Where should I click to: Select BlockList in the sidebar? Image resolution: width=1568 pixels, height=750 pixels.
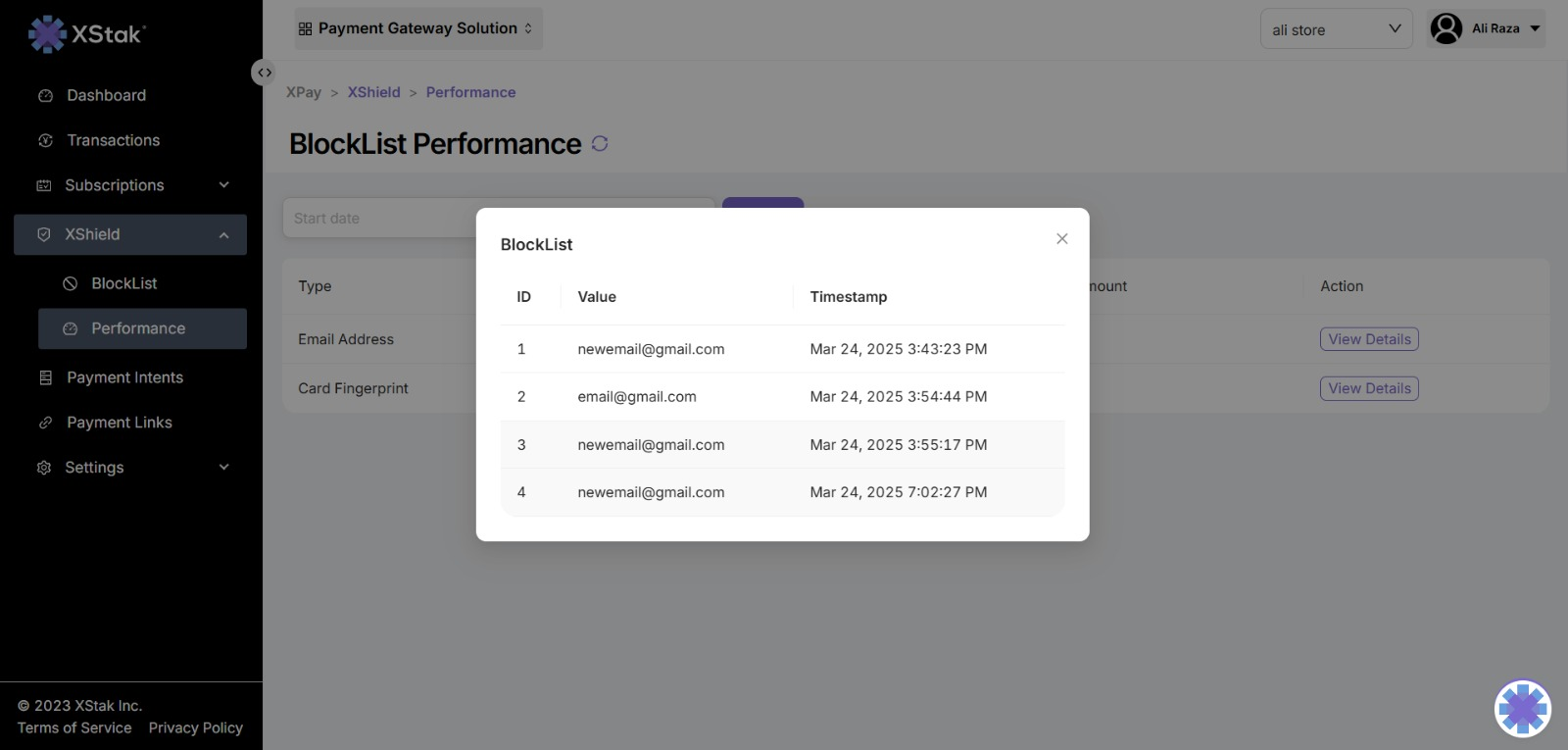coord(123,284)
